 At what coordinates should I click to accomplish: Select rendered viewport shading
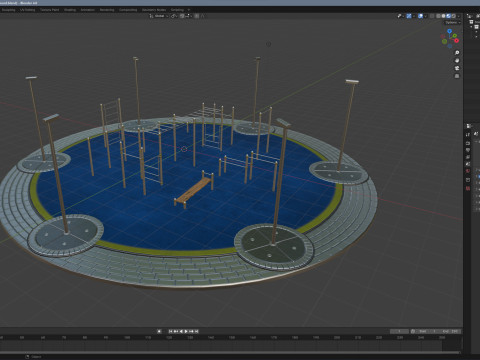pos(453,16)
